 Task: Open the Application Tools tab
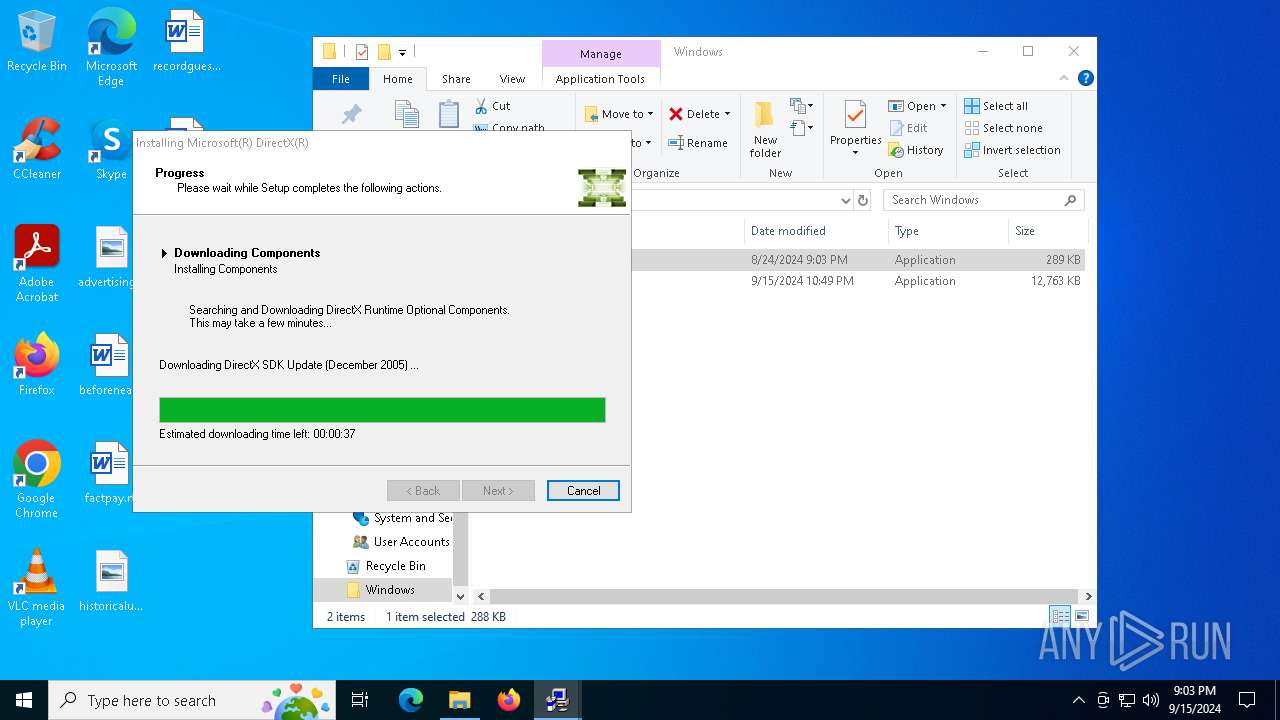click(x=600, y=79)
